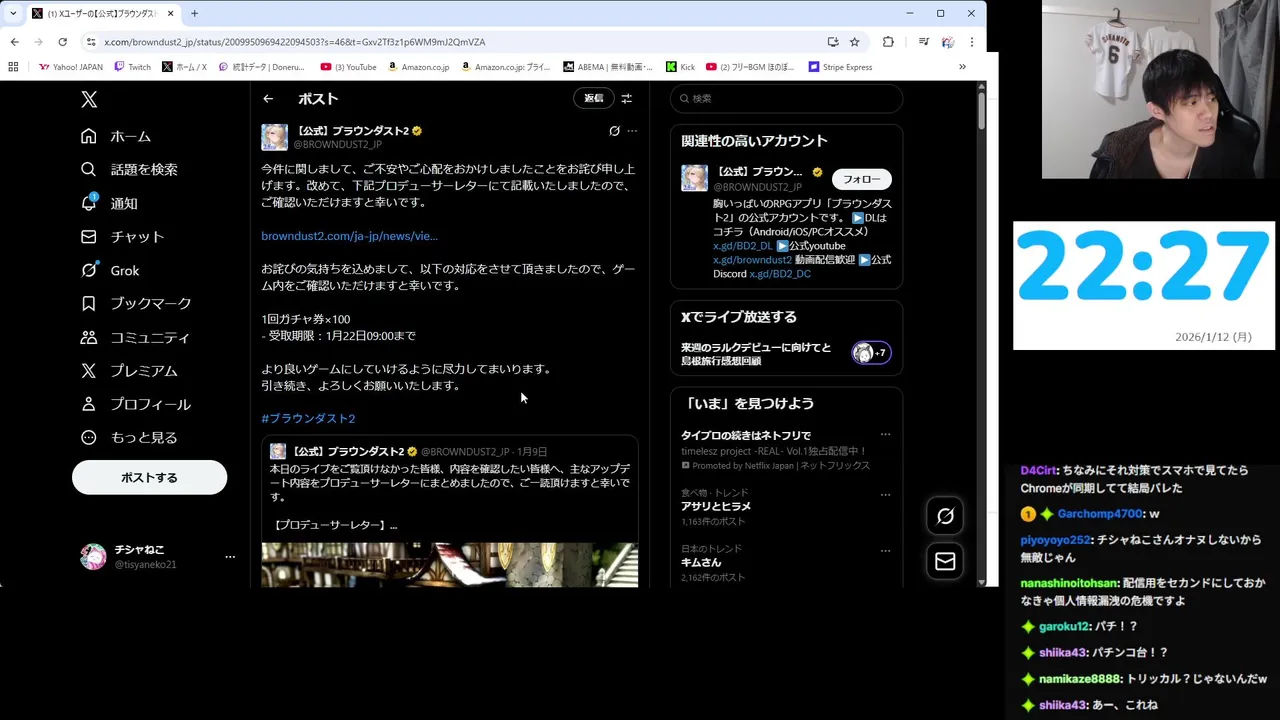Open チャット messages
Viewport: 1280px width, 720px height.
click(x=122, y=236)
